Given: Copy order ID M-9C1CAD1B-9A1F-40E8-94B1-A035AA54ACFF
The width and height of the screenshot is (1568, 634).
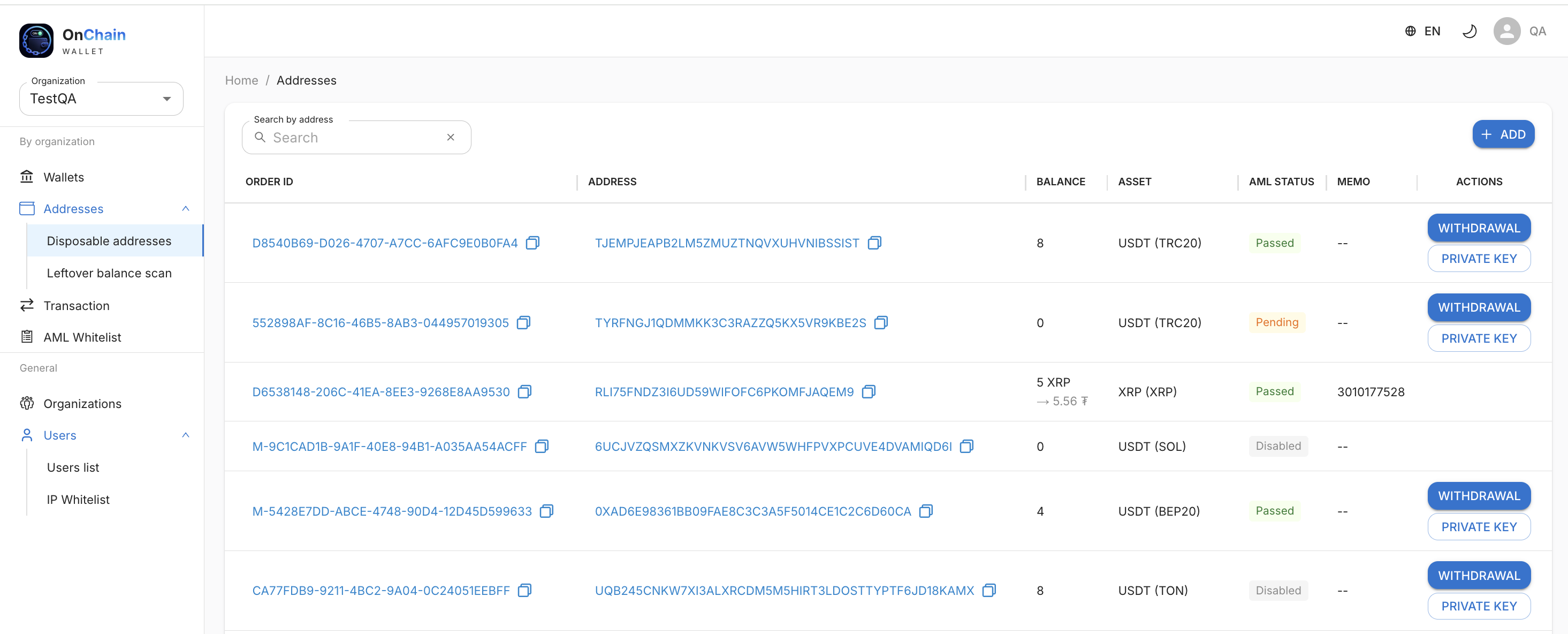Looking at the screenshot, I should [542, 447].
